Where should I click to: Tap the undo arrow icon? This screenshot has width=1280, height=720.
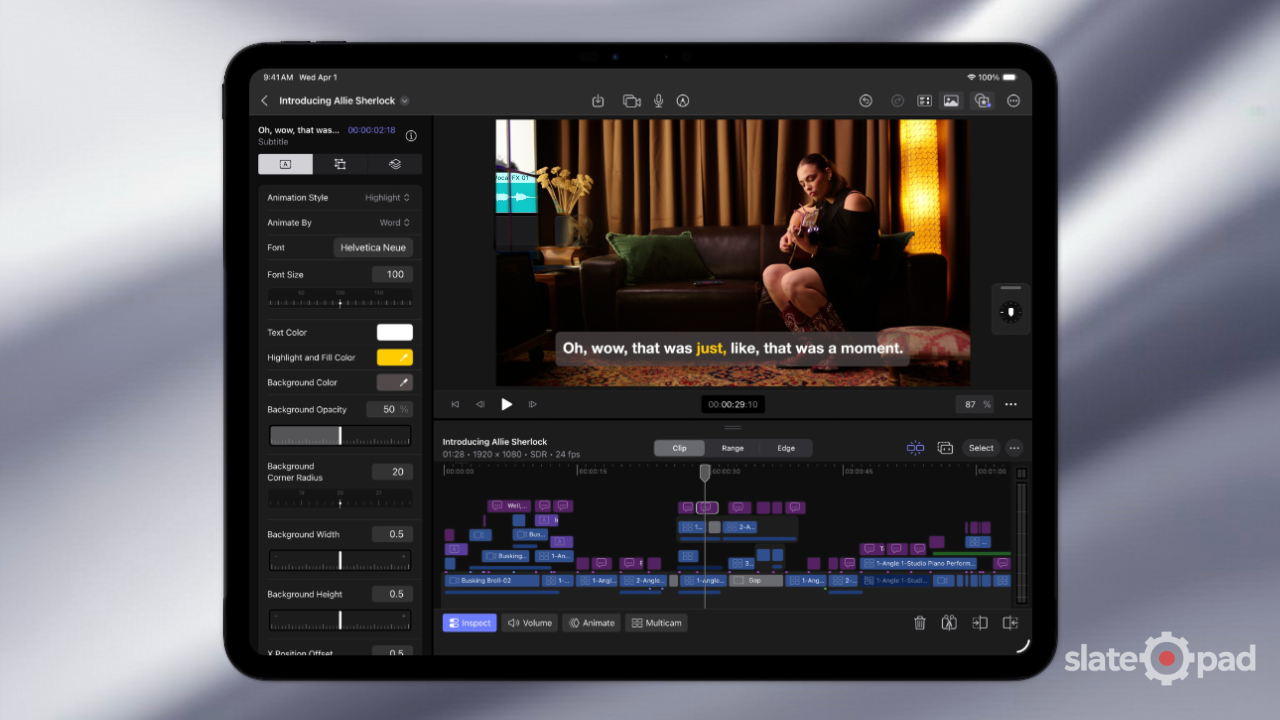[x=866, y=101]
